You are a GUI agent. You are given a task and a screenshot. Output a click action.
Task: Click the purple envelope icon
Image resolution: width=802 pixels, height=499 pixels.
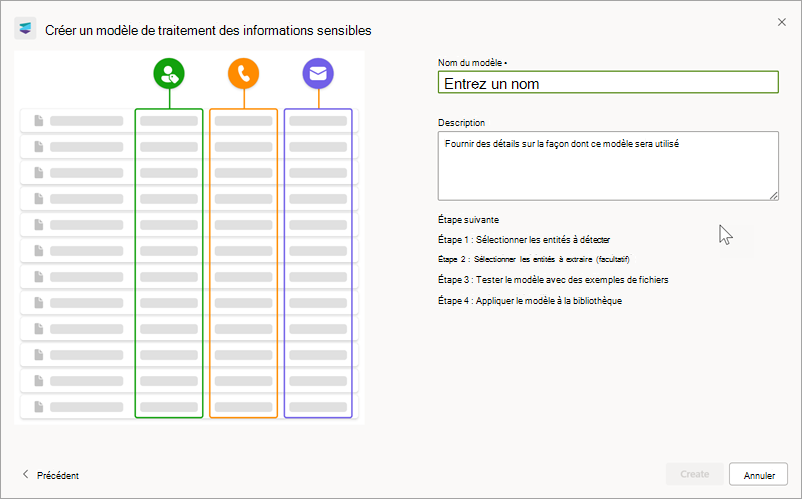318,74
